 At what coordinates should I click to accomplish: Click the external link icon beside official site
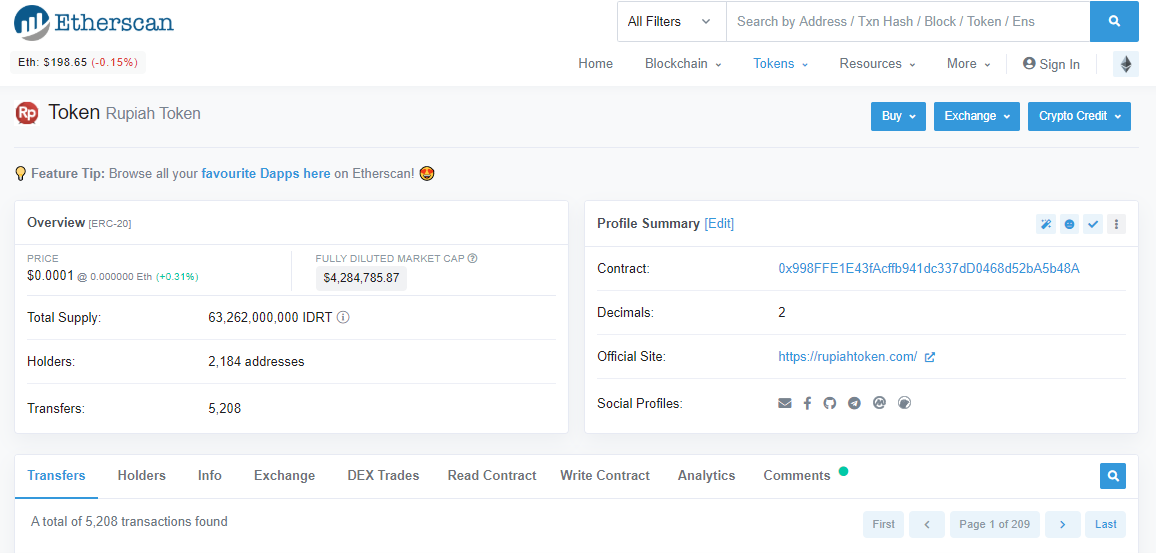(930, 357)
